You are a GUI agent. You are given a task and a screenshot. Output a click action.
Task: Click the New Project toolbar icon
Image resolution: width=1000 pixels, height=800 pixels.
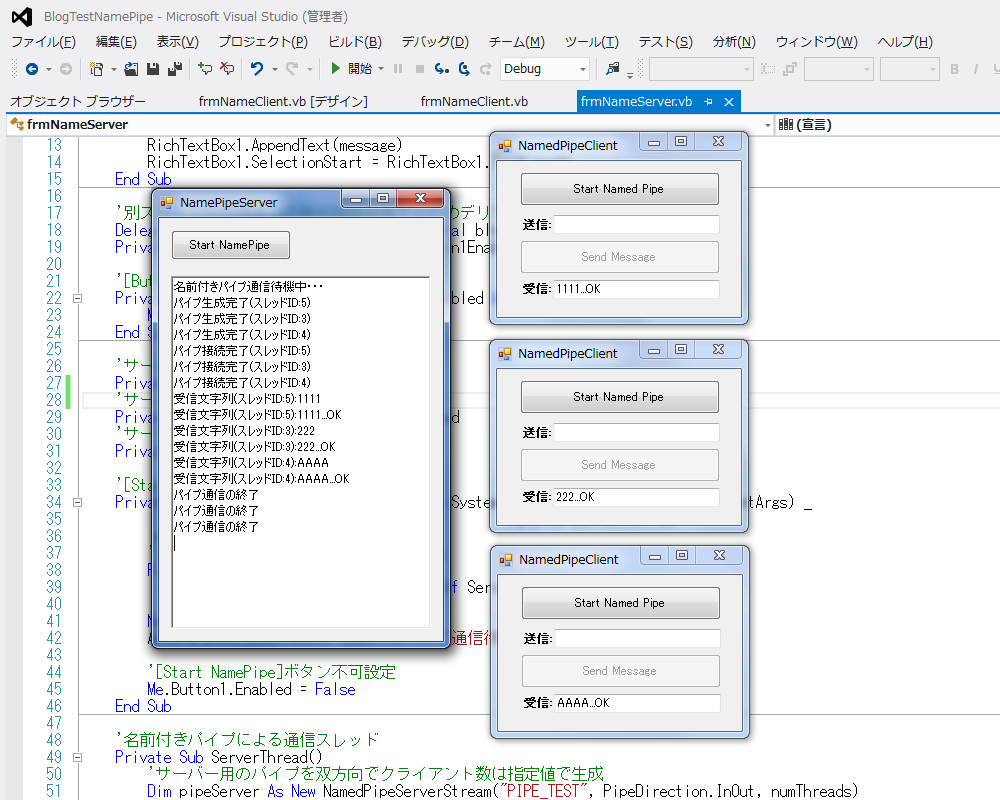click(96, 69)
